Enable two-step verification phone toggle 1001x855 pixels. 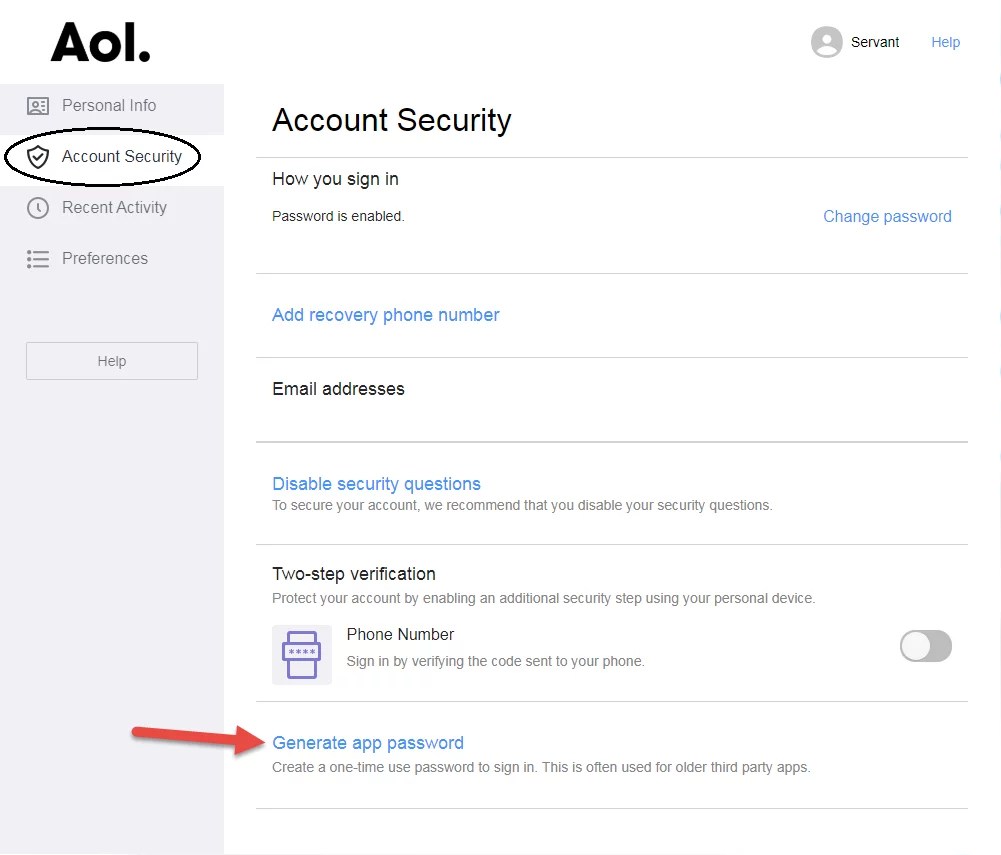pyautogui.click(x=925, y=646)
